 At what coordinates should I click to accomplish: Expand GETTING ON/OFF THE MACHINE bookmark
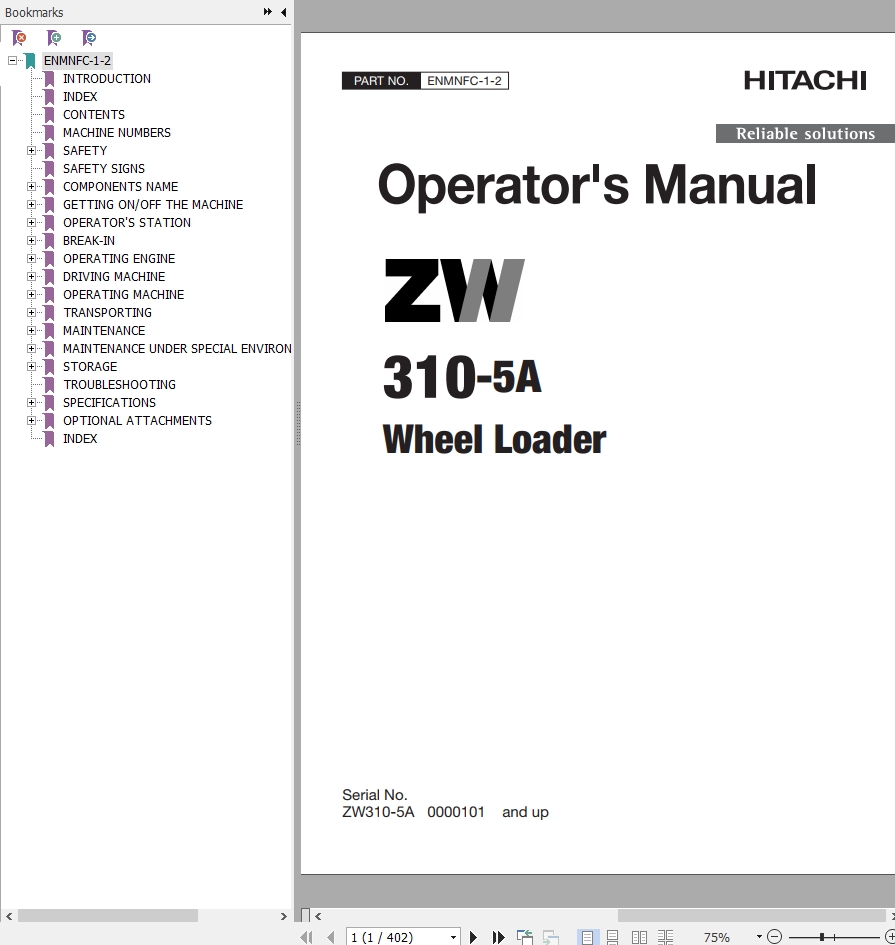click(31, 205)
